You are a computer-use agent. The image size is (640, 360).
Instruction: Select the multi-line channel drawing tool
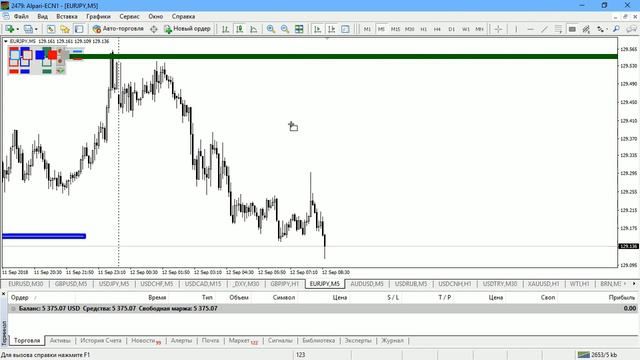(558, 29)
